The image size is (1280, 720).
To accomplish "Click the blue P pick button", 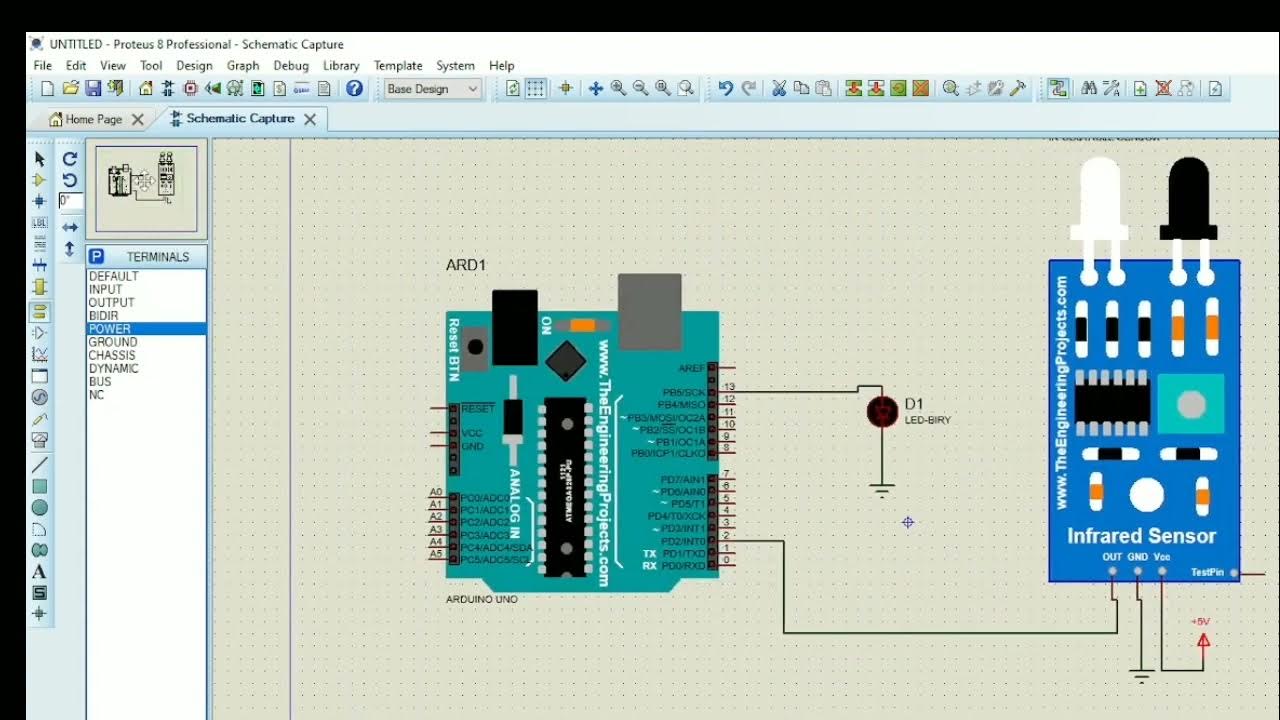I will 97,257.
